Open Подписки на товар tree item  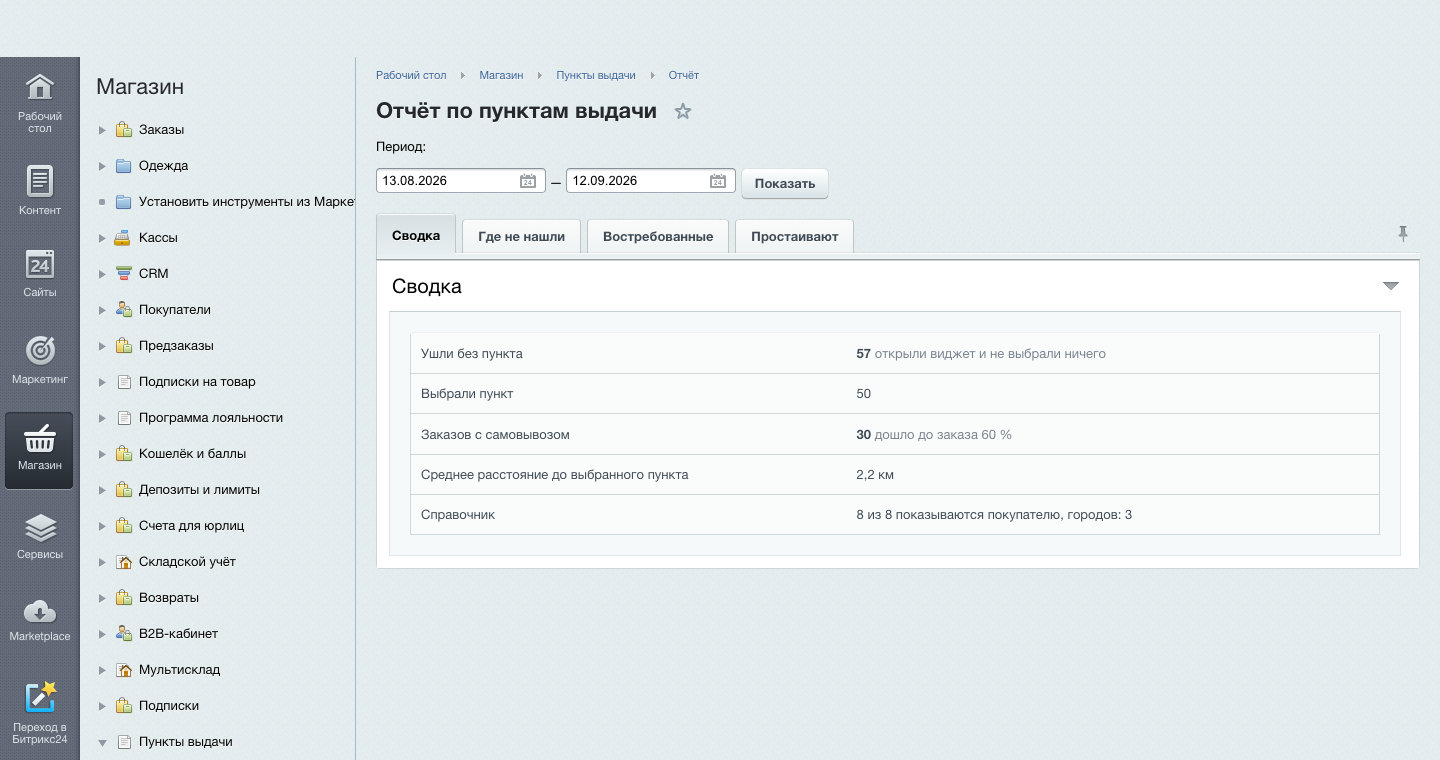[197, 382]
